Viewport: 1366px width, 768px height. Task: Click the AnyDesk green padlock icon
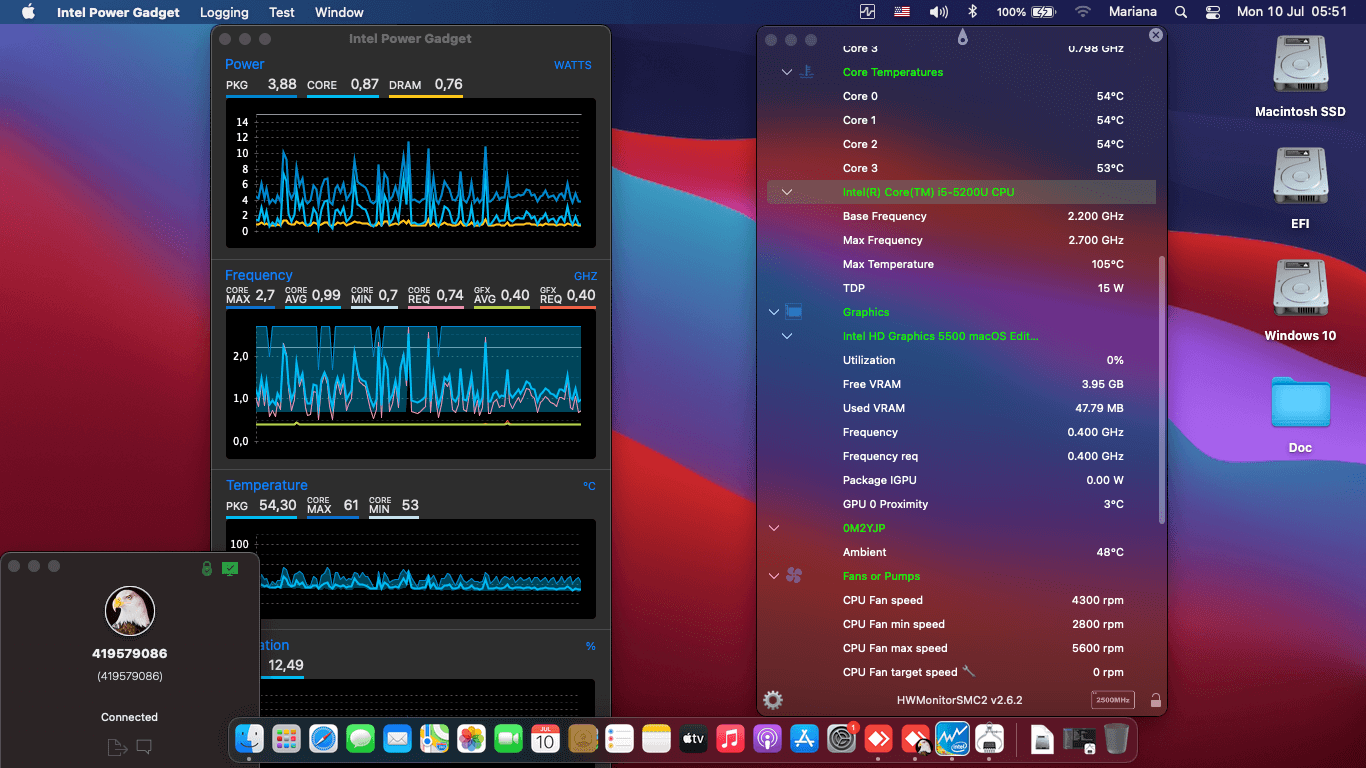[x=207, y=568]
